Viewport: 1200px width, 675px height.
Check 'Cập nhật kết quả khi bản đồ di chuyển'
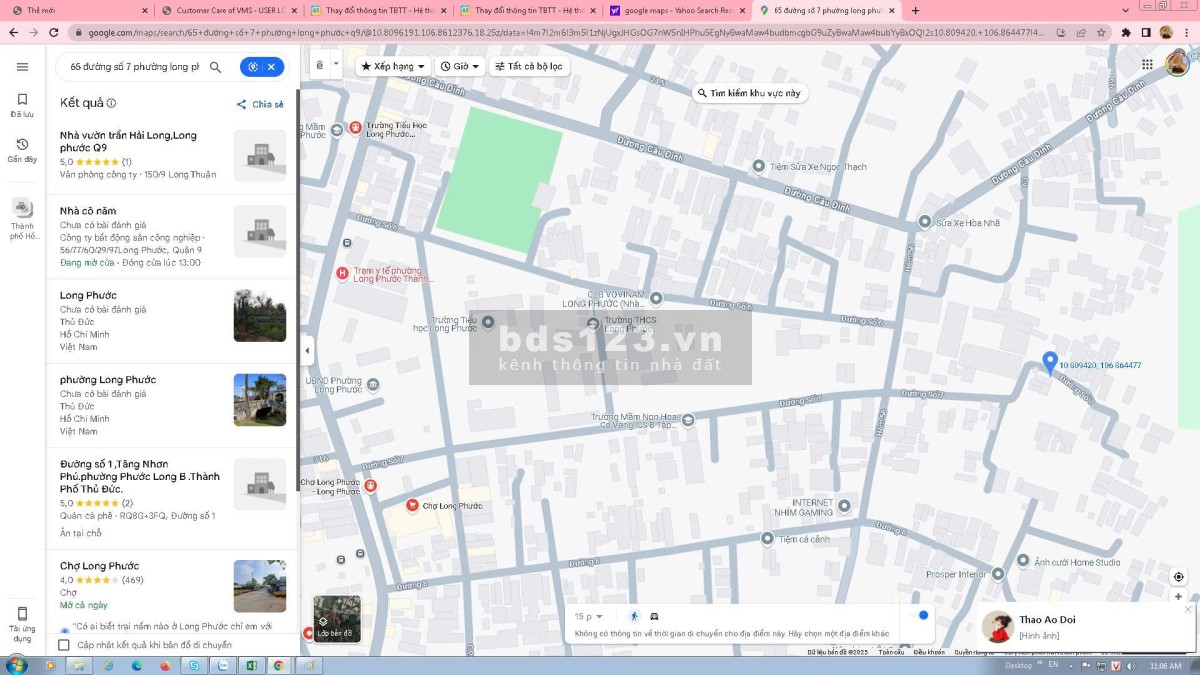pyautogui.click(x=64, y=645)
